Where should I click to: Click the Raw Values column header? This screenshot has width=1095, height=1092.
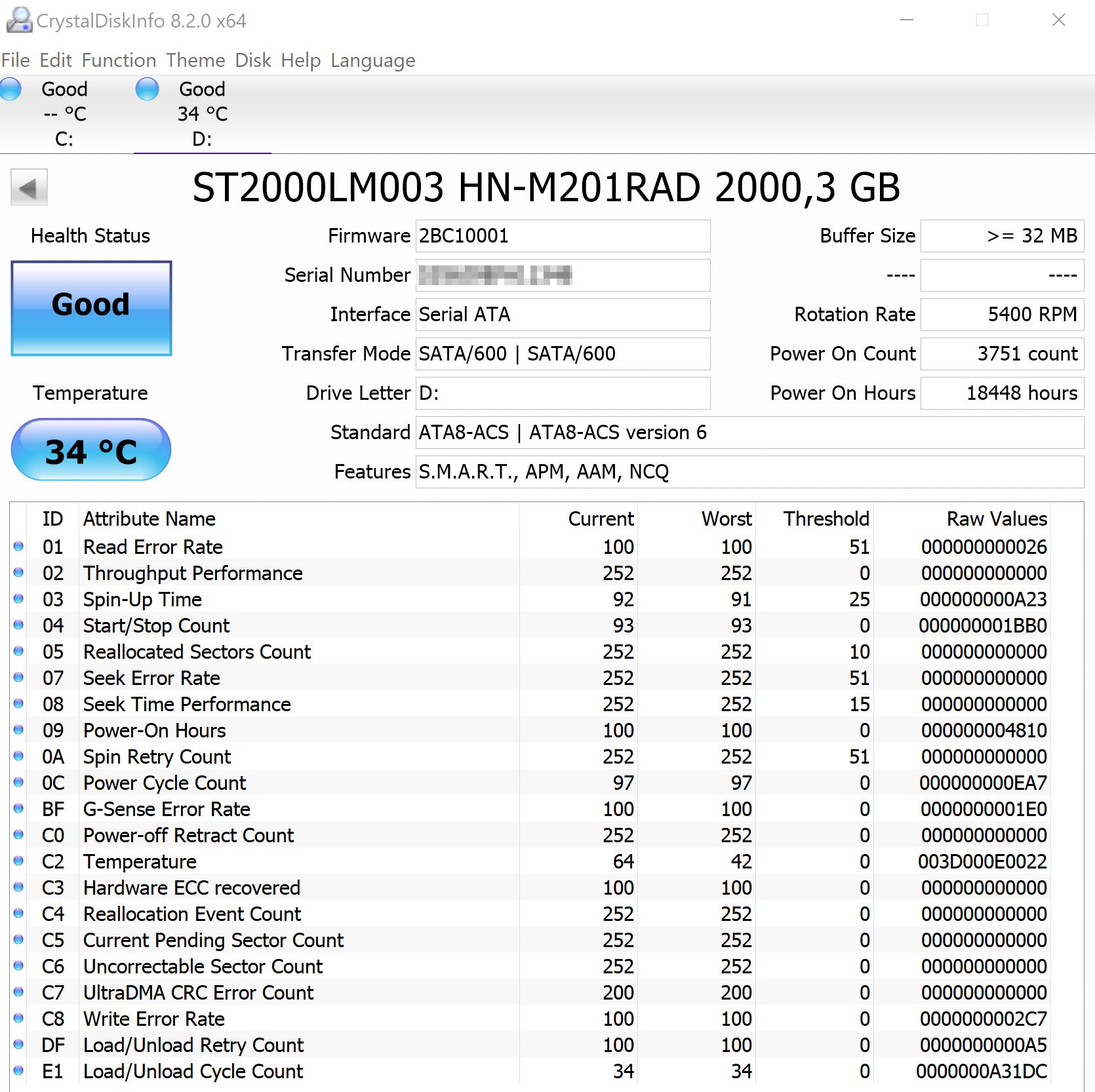click(x=997, y=519)
